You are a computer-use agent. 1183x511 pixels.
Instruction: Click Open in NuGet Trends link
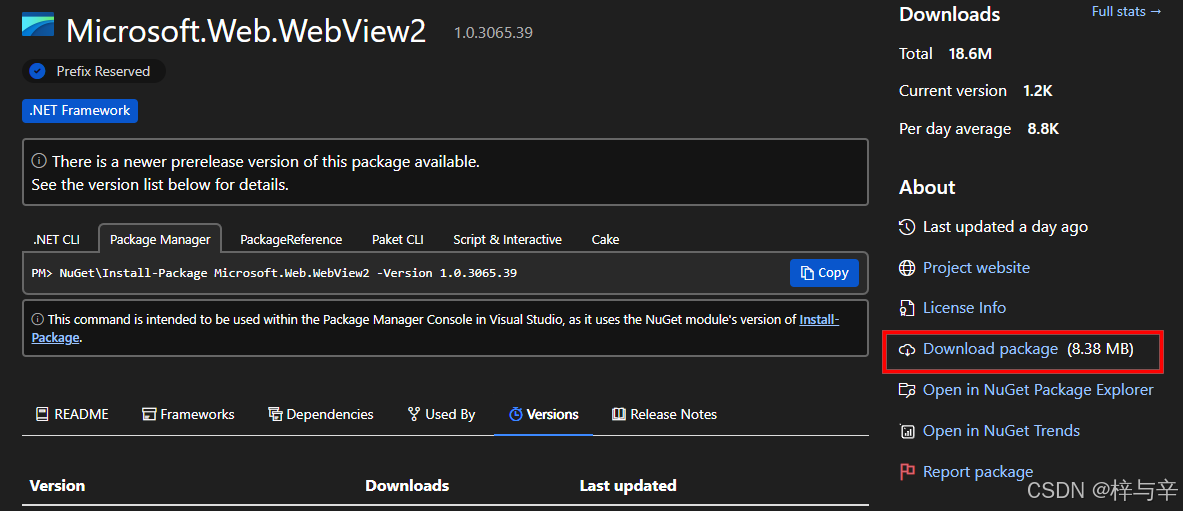pyautogui.click(x=1001, y=431)
